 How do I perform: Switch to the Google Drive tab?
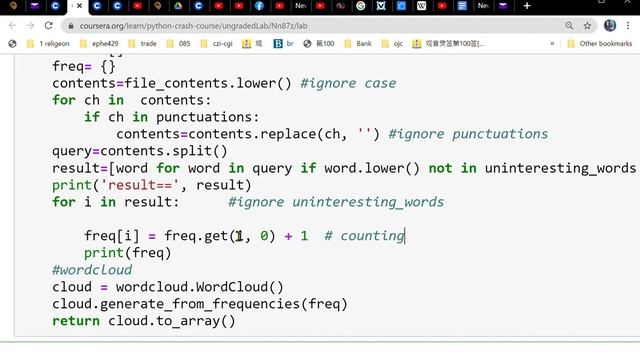(178, 6)
